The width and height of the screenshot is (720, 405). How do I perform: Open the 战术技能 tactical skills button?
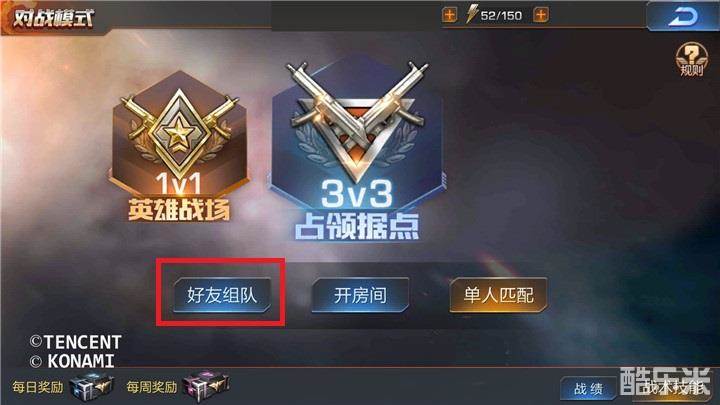tap(673, 388)
